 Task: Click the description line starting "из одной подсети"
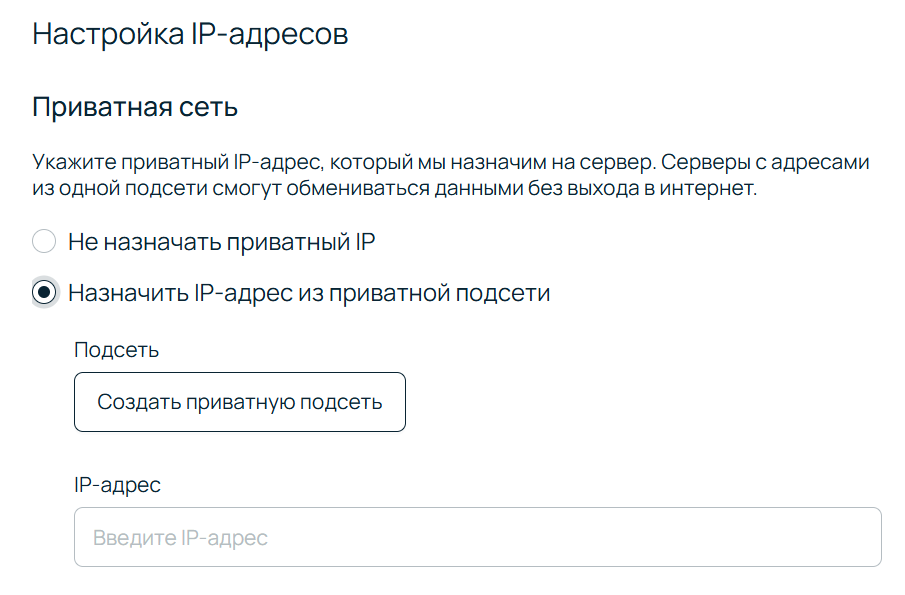coord(395,188)
